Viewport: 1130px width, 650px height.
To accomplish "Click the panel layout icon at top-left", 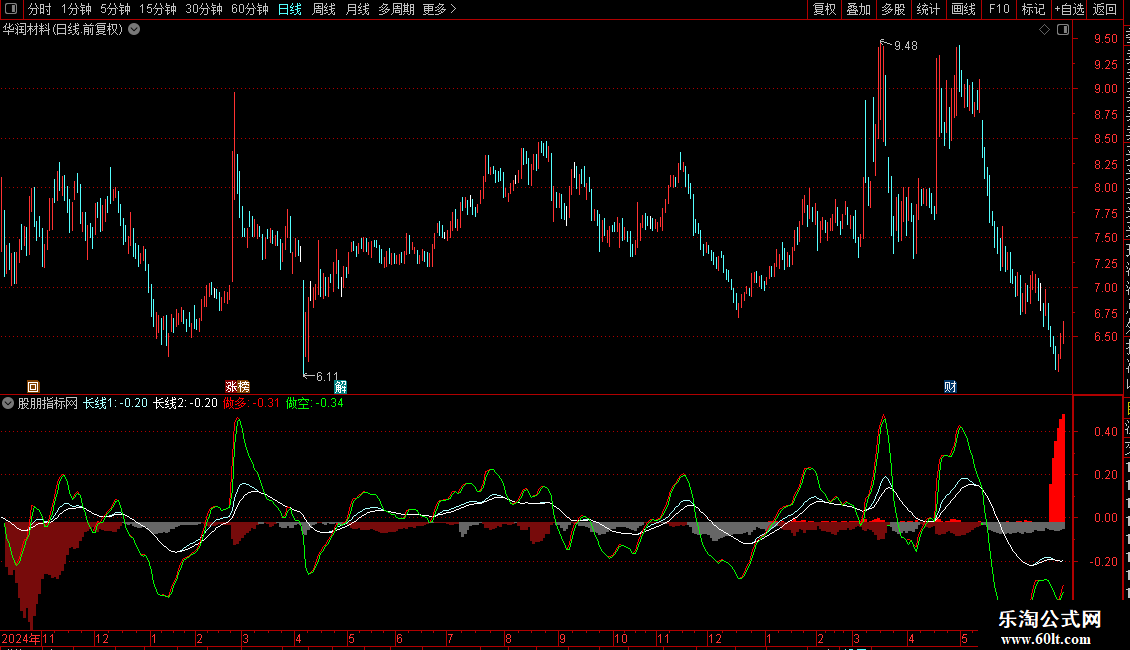I will pos(11,9).
